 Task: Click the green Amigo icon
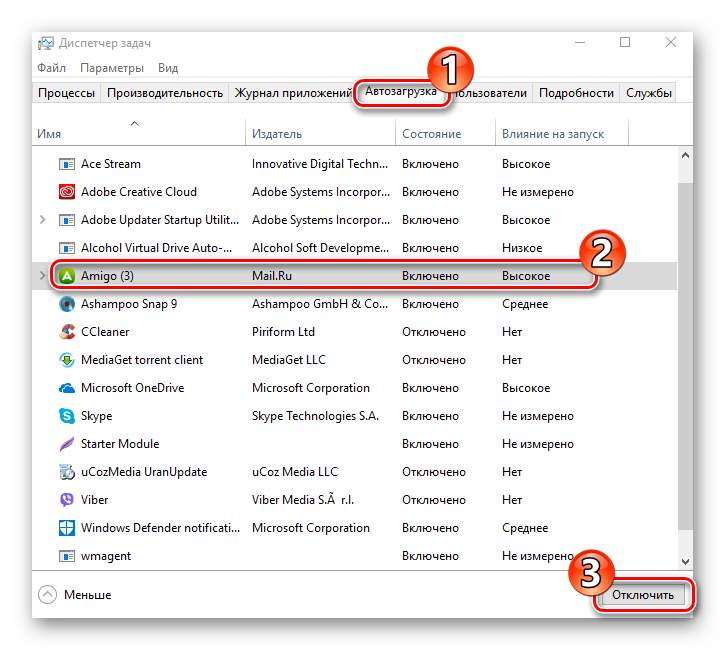[67, 276]
